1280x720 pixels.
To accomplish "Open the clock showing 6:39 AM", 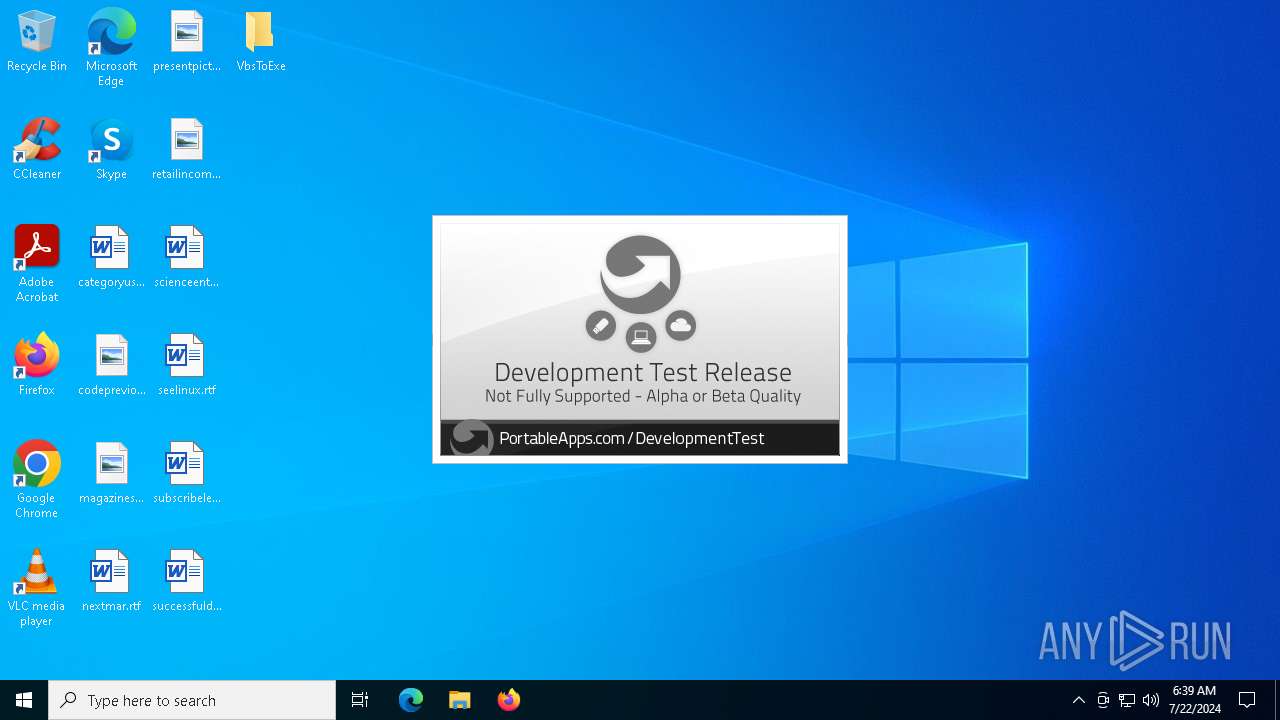I will pos(1194,700).
